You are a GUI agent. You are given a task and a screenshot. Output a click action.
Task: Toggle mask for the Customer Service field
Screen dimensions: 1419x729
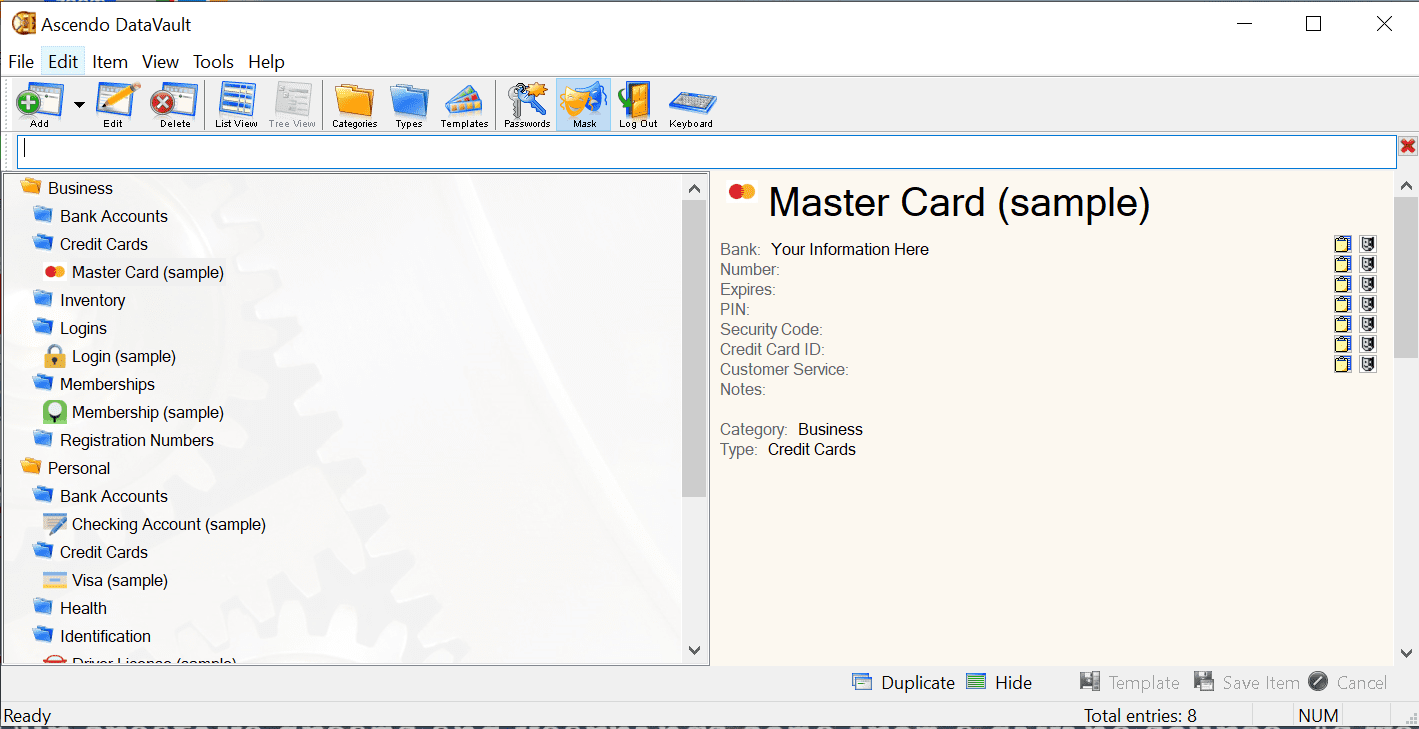1368,364
